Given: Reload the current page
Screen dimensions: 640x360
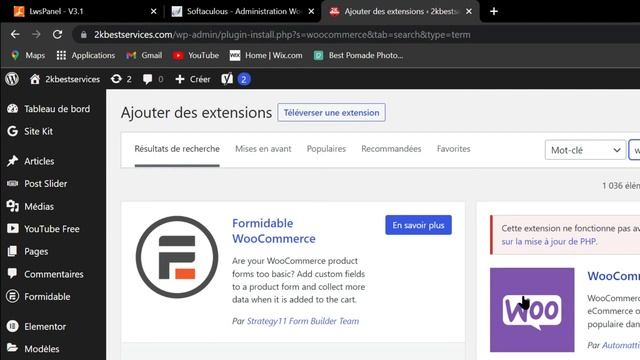Looking at the screenshot, I should (58, 35).
